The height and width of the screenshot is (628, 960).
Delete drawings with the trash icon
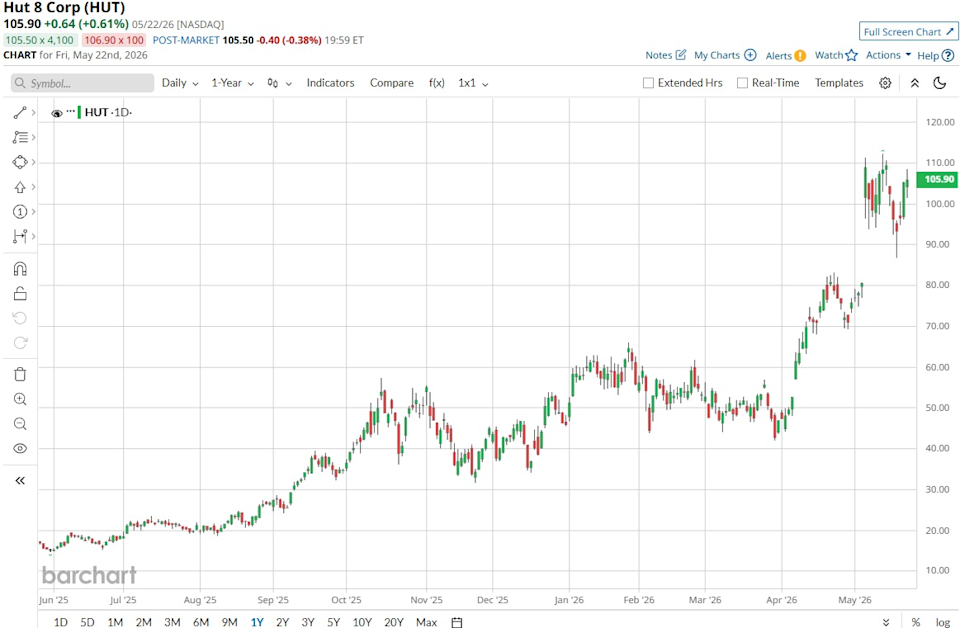(x=20, y=374)
